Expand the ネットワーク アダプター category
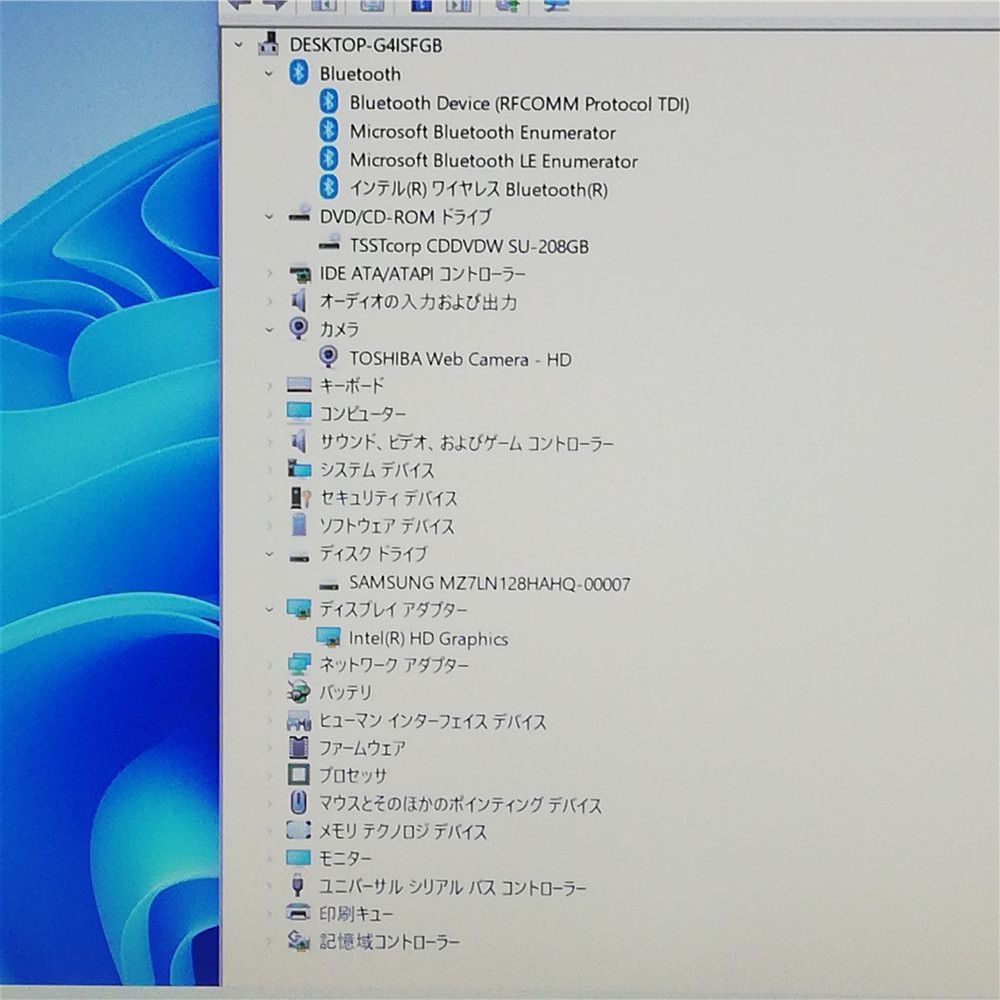Viewport: 1000px width, 1000px height. point(268,665)
